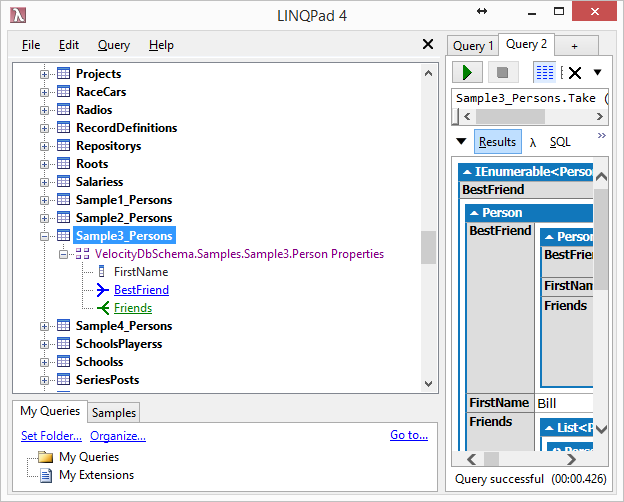Follow the Friends property link
Viewport: 624px width, 502px height.
coord(133,308)
